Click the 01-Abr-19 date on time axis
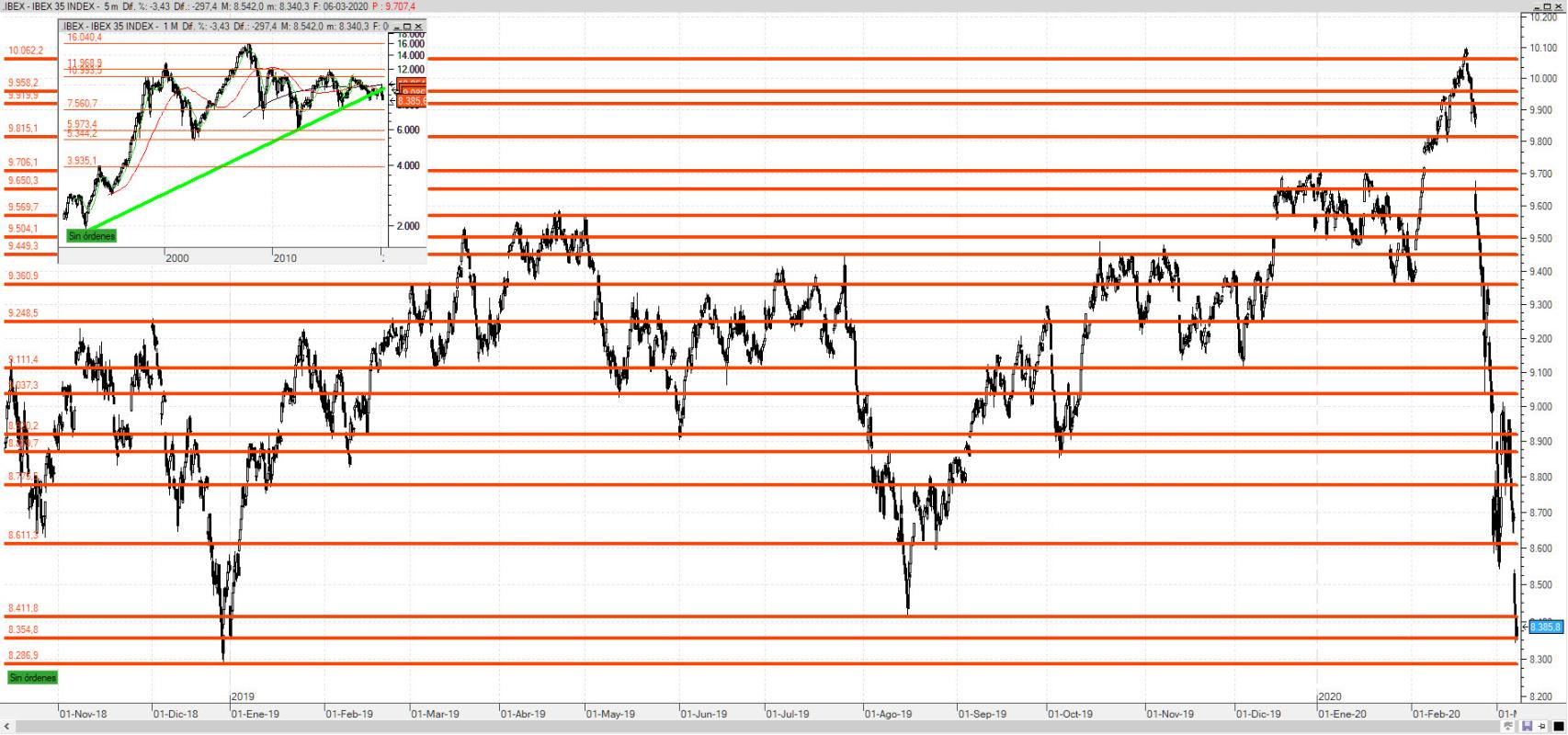 (523, 713)
